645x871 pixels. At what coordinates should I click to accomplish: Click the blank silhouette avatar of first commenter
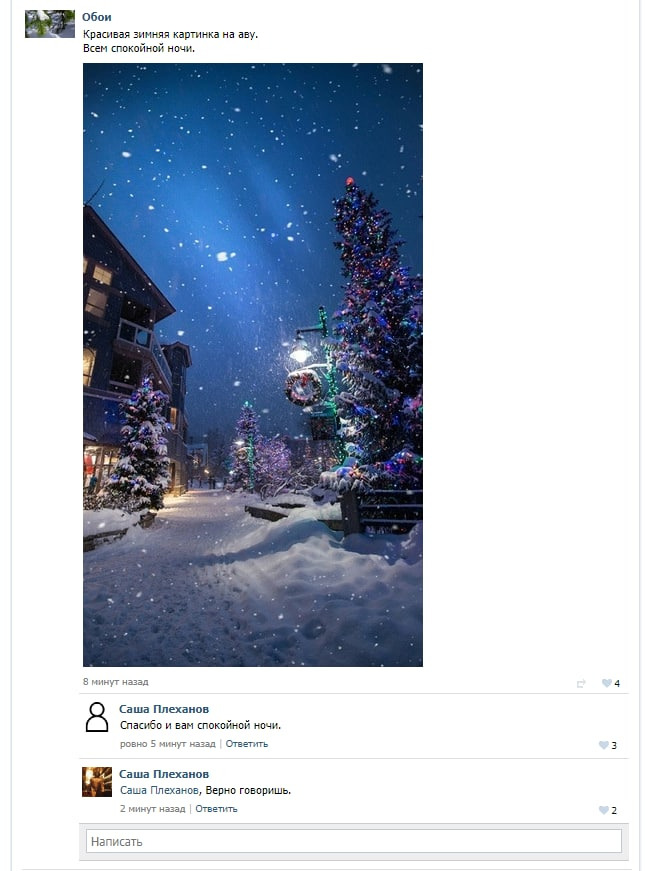tap(97, 717)
